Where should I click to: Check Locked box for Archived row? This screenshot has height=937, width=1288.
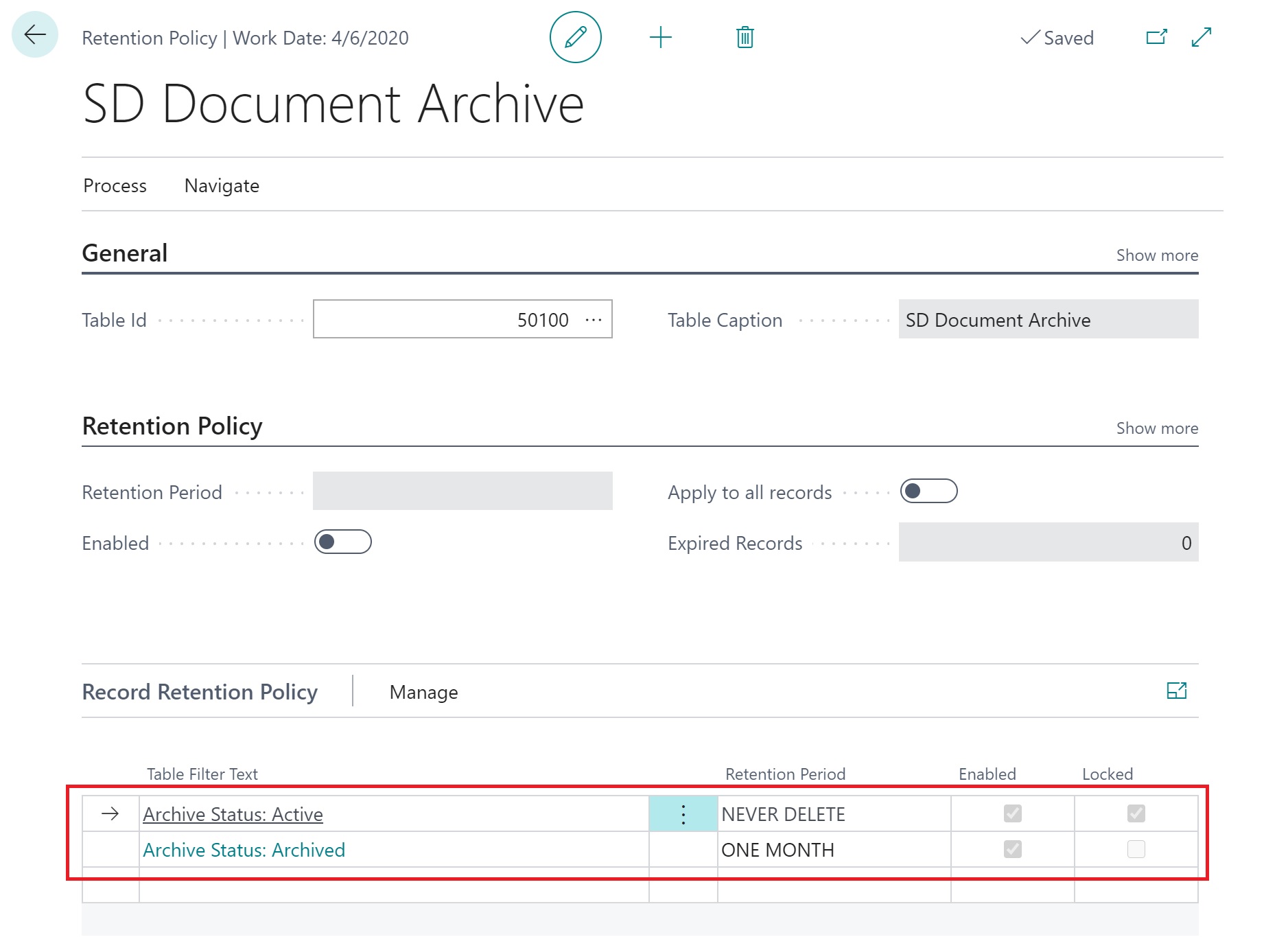[1136, 850]
